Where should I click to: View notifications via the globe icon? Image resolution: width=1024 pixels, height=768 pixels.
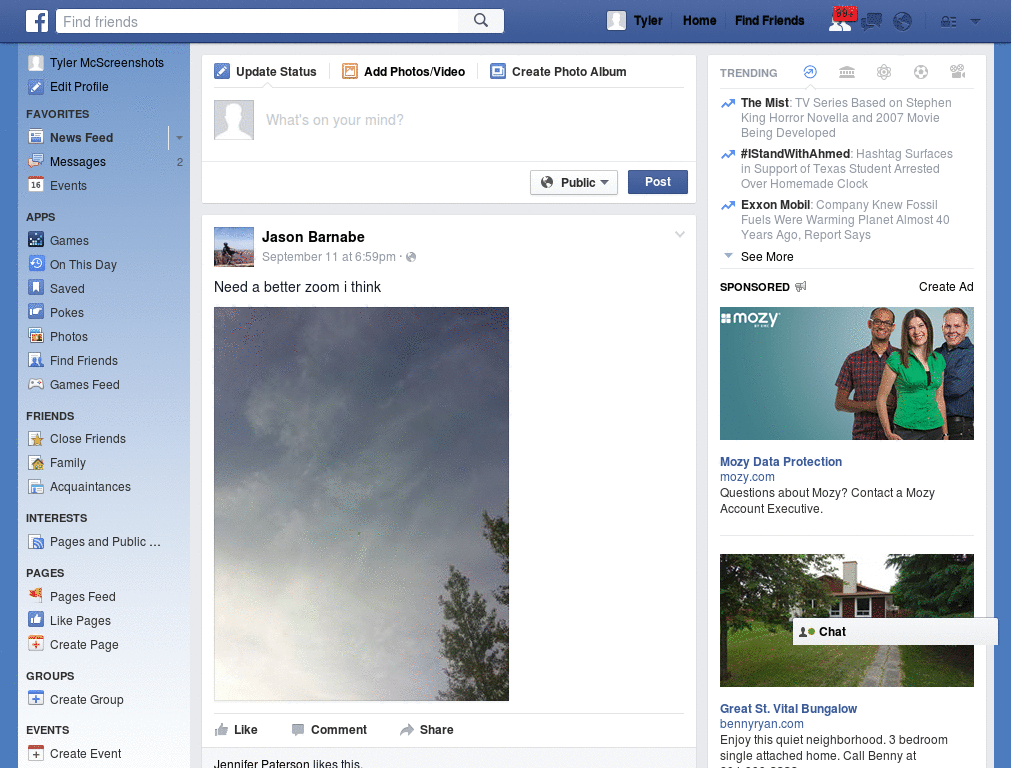(903, 20)
